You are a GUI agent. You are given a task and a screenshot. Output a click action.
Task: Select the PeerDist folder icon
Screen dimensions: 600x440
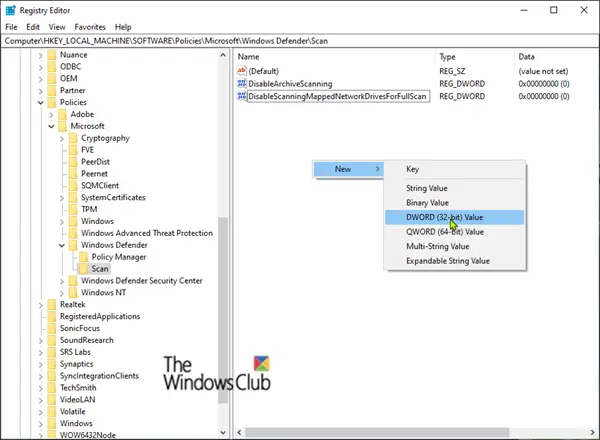point(73,161)
